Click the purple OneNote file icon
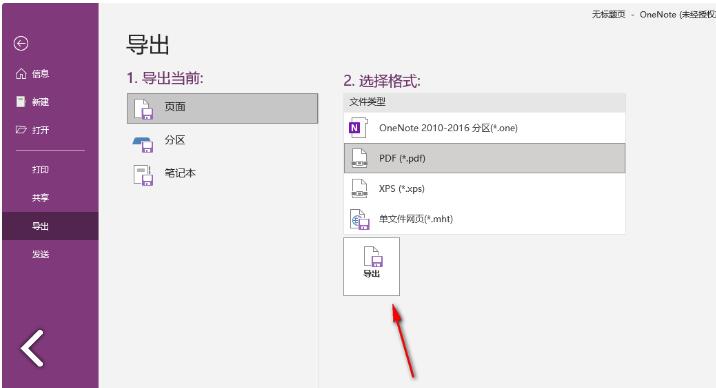 (358, 128)
